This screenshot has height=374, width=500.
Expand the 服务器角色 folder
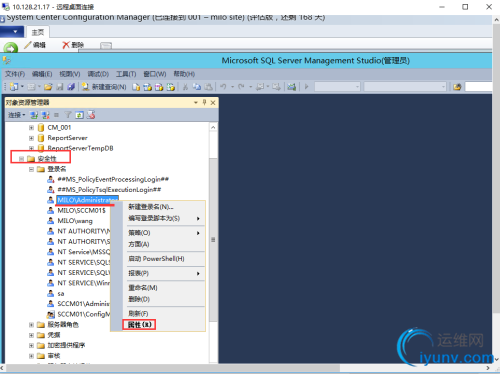(31, 325)
